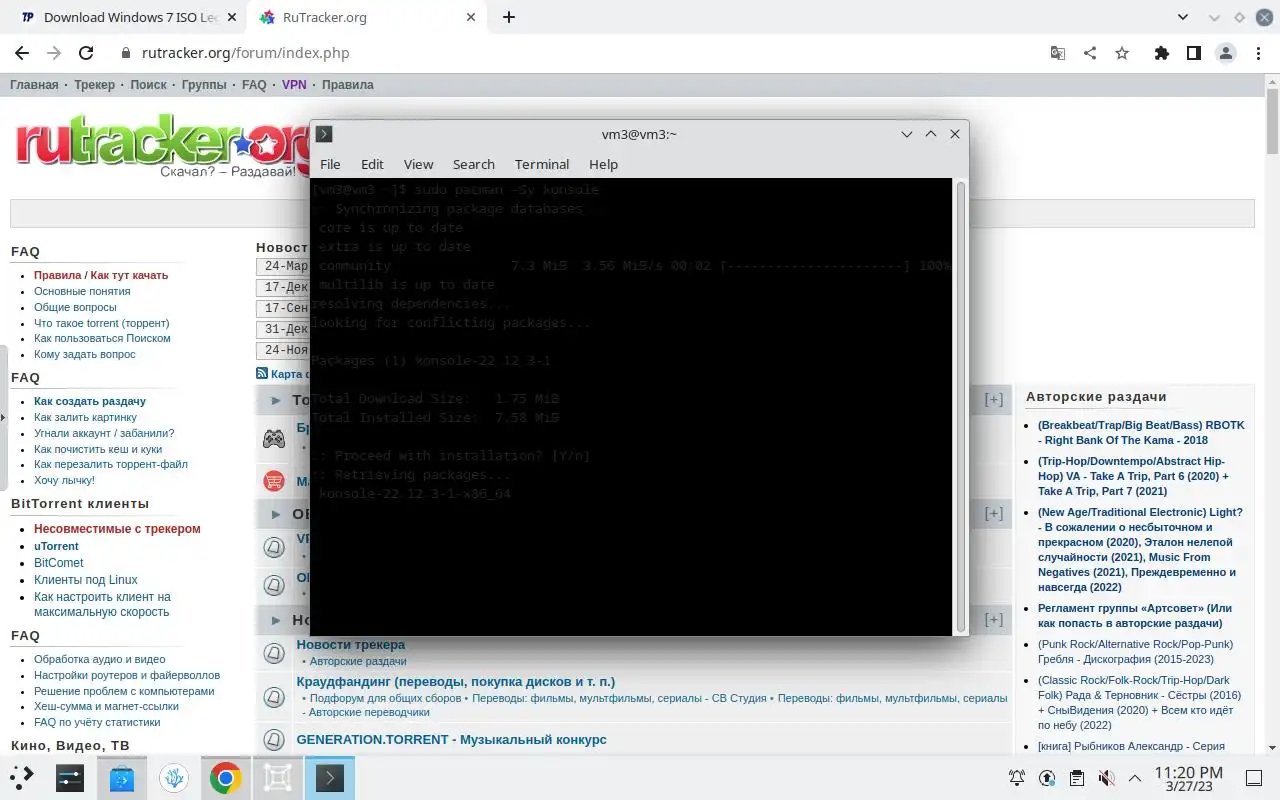
Task: Open Chrome tab search dropdown
Action: (x=1183, y=17)
